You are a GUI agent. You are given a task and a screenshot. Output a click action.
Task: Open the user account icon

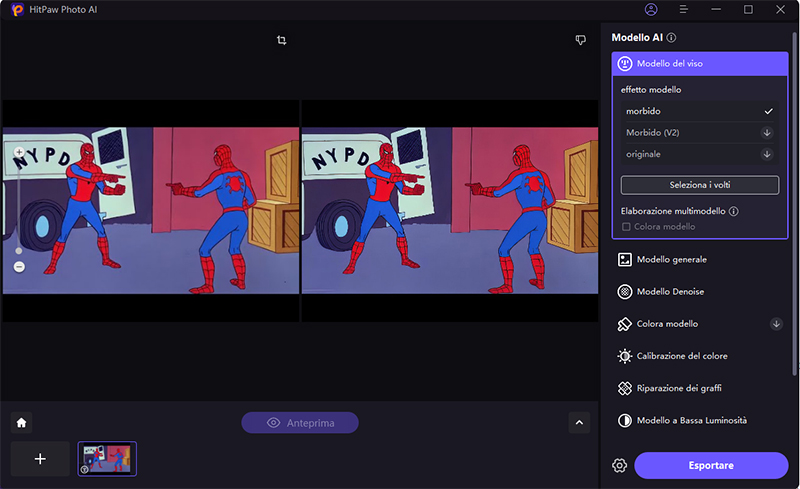tap(651, 9)
